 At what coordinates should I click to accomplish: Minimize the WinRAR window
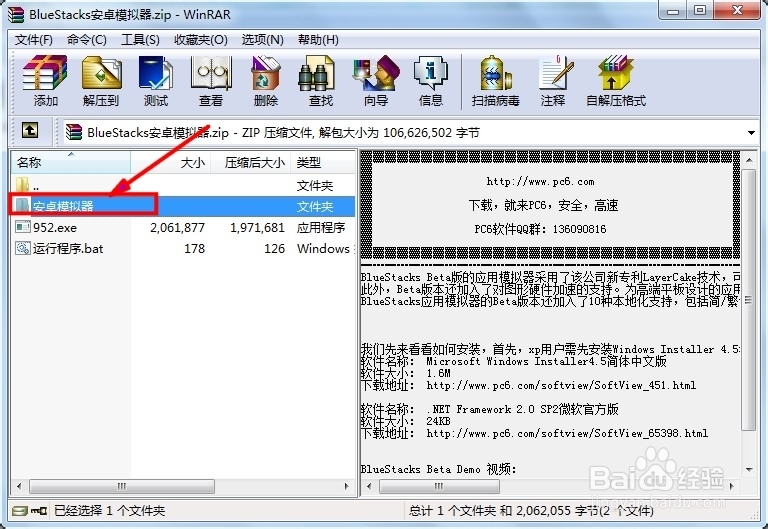click(673, 10)
